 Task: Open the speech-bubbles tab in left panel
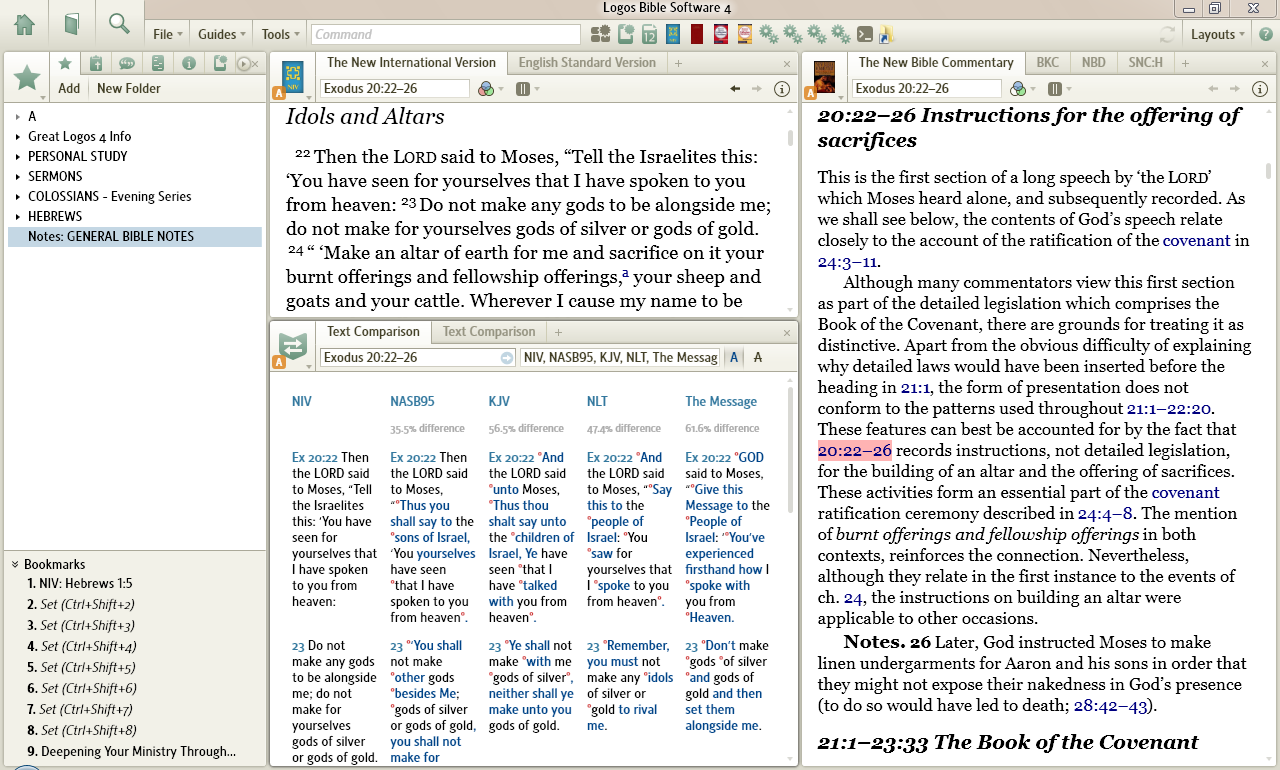127,64
